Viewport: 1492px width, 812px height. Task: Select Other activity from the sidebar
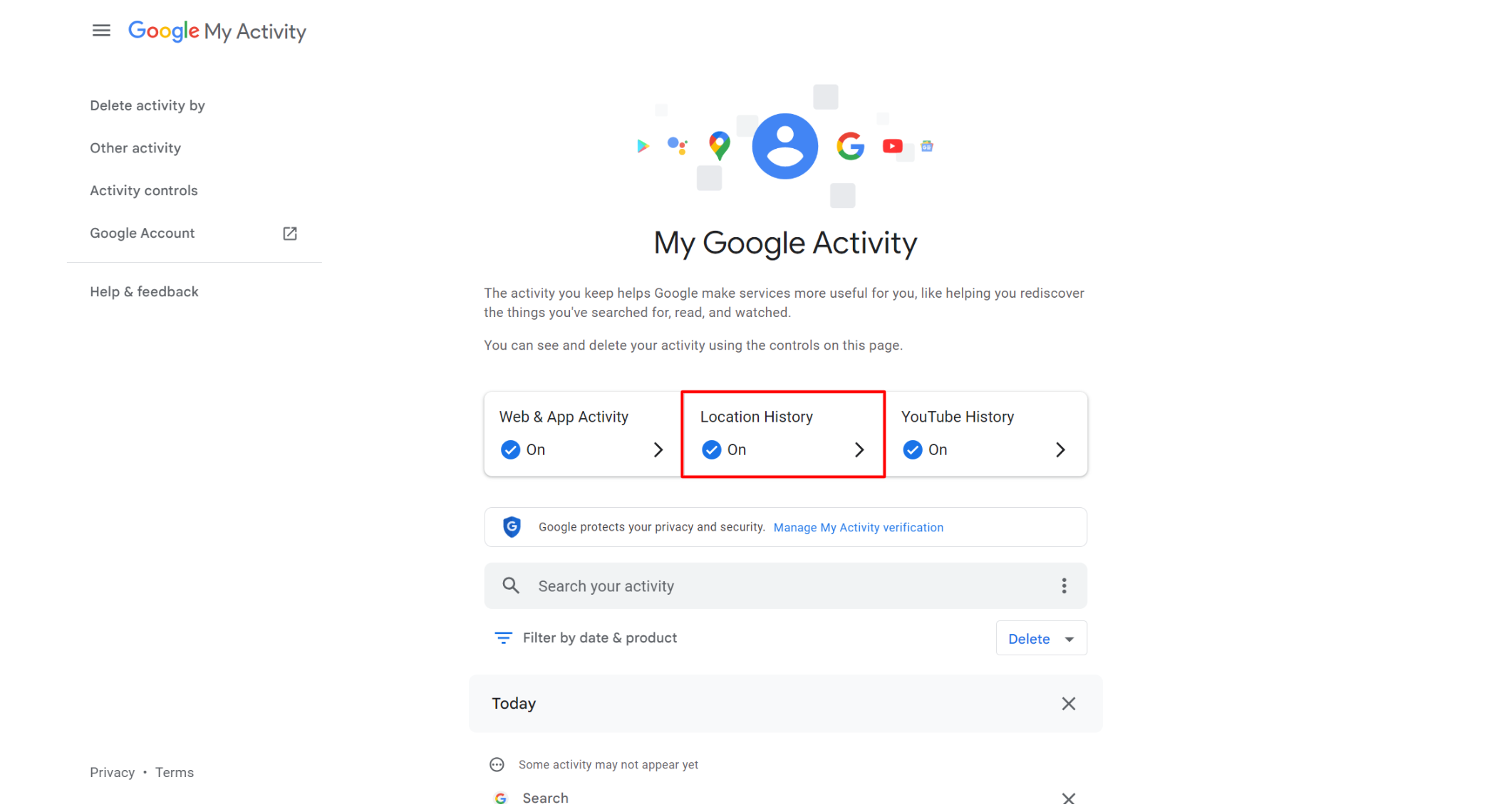point(135,147)
